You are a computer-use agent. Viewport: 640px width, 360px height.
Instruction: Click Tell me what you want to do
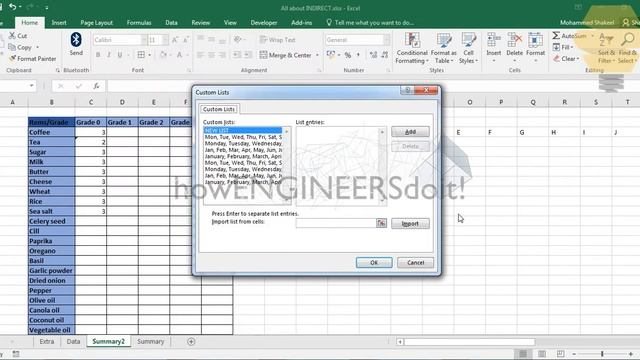click(370, 23)
